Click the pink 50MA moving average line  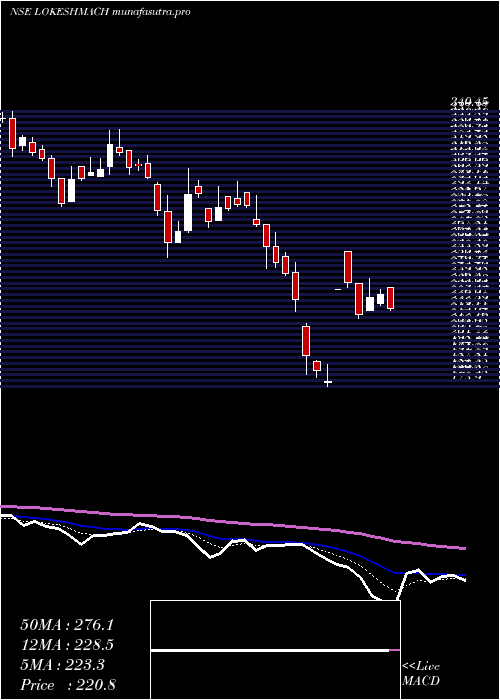(x=232, y=522)
